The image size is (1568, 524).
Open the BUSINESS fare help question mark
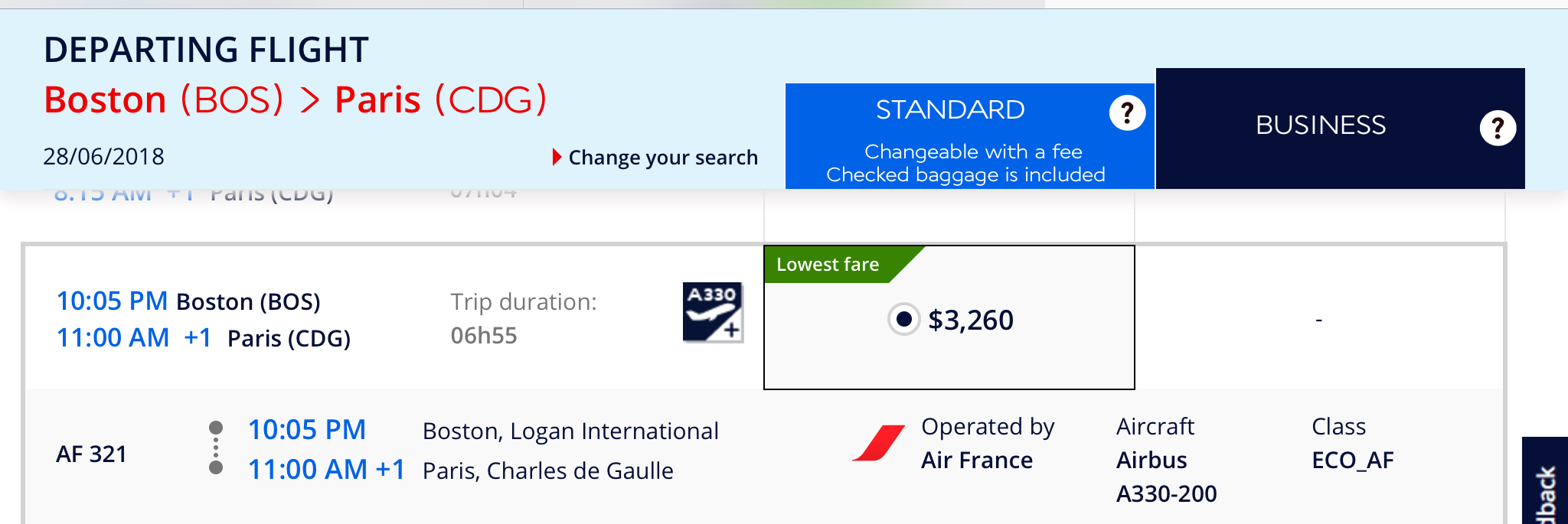[x=1498, y=128]
